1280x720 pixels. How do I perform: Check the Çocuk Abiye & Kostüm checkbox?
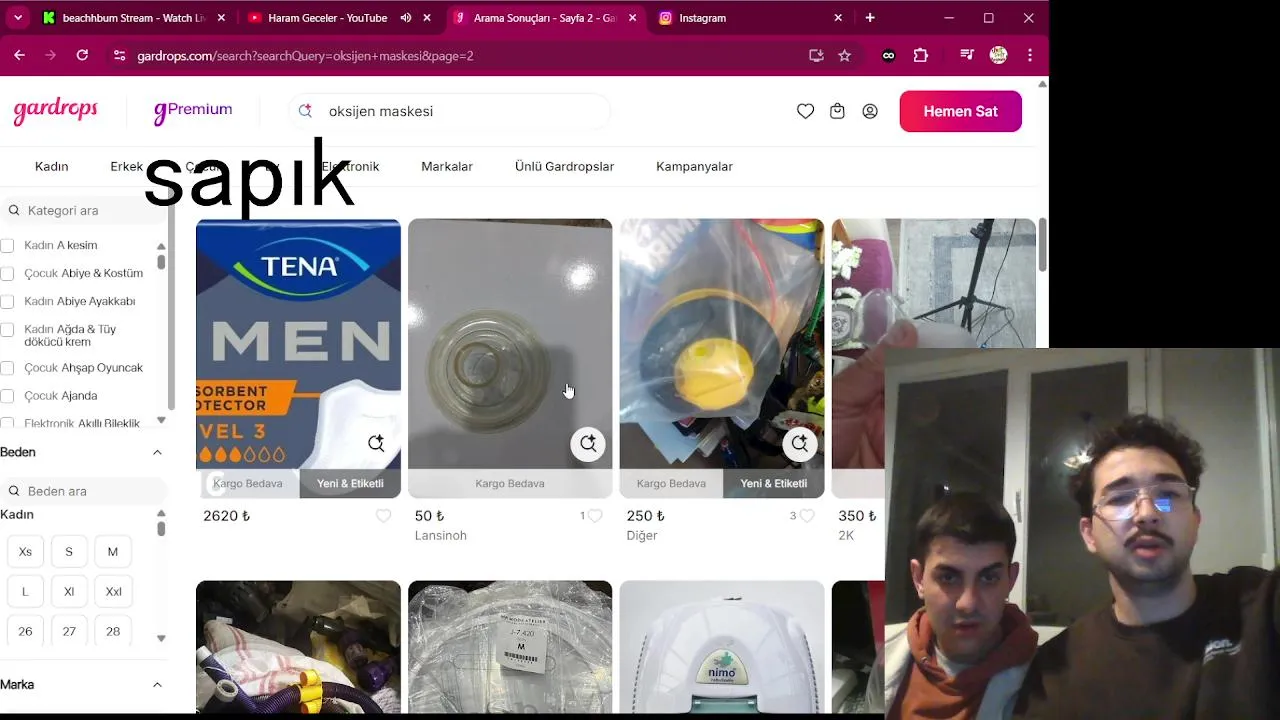point(7,274)
